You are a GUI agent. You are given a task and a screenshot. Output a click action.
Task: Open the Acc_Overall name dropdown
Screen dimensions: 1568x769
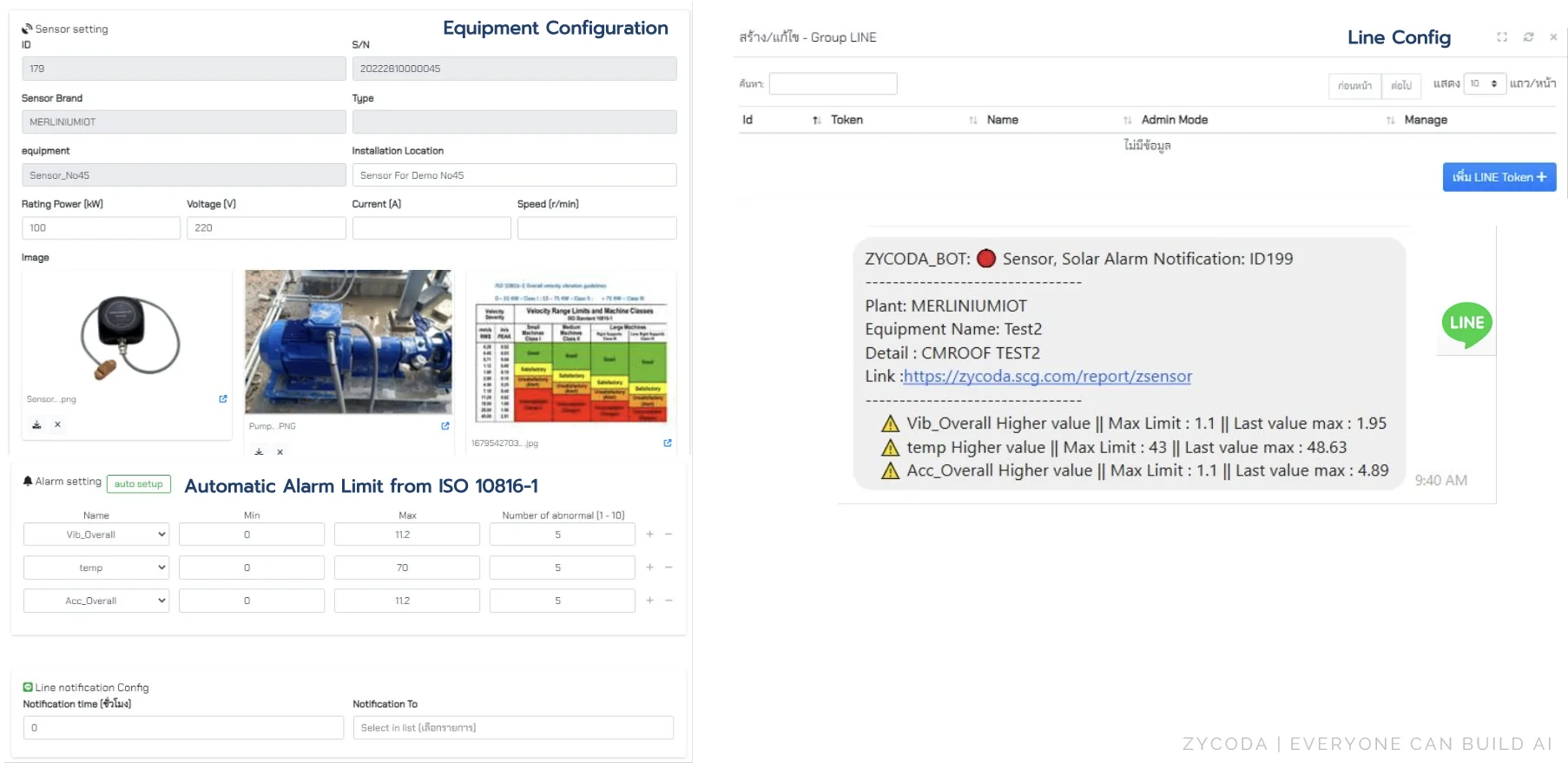point(96,601)
